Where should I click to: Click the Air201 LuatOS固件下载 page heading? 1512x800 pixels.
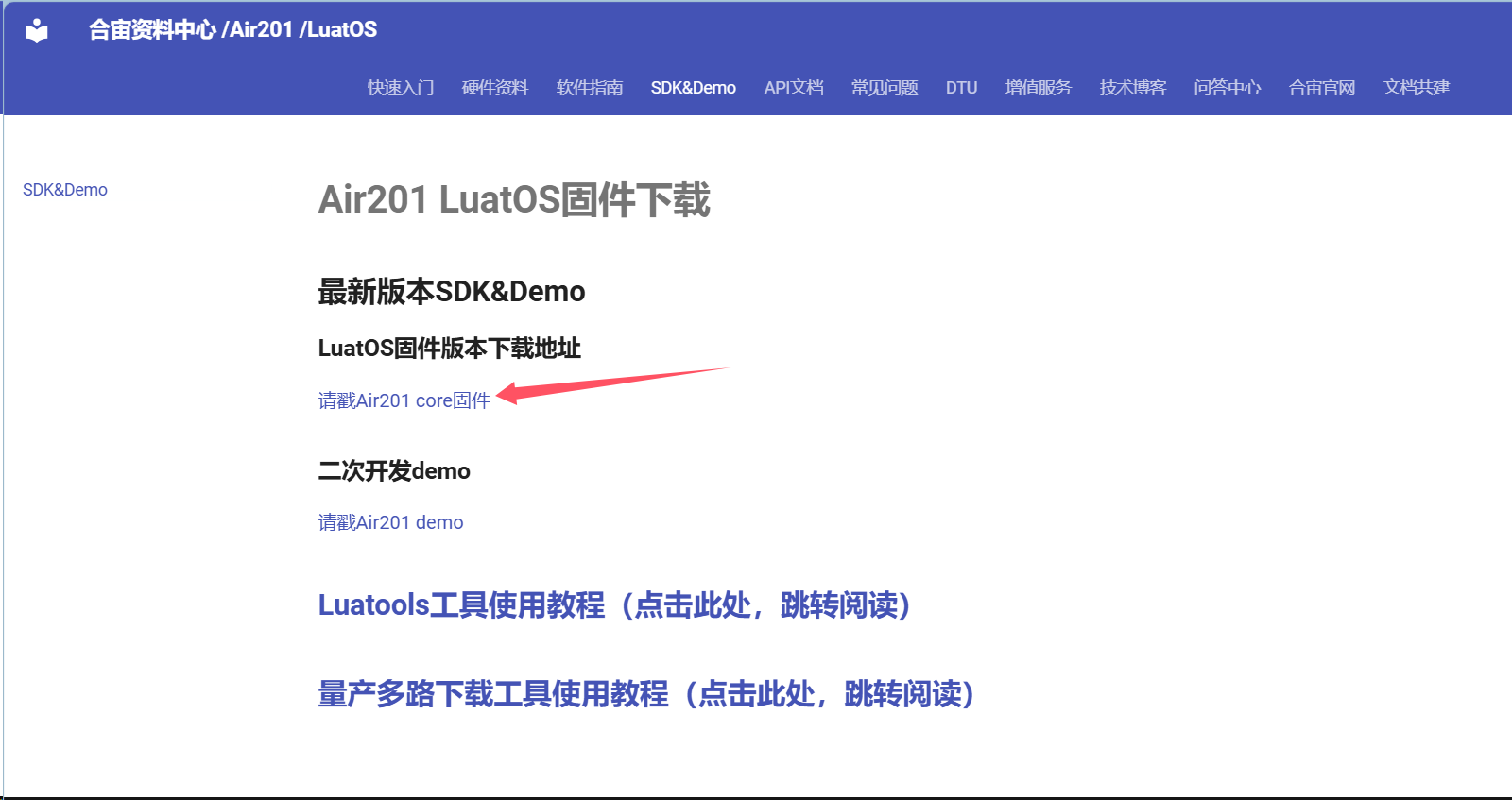pos(514,200)
